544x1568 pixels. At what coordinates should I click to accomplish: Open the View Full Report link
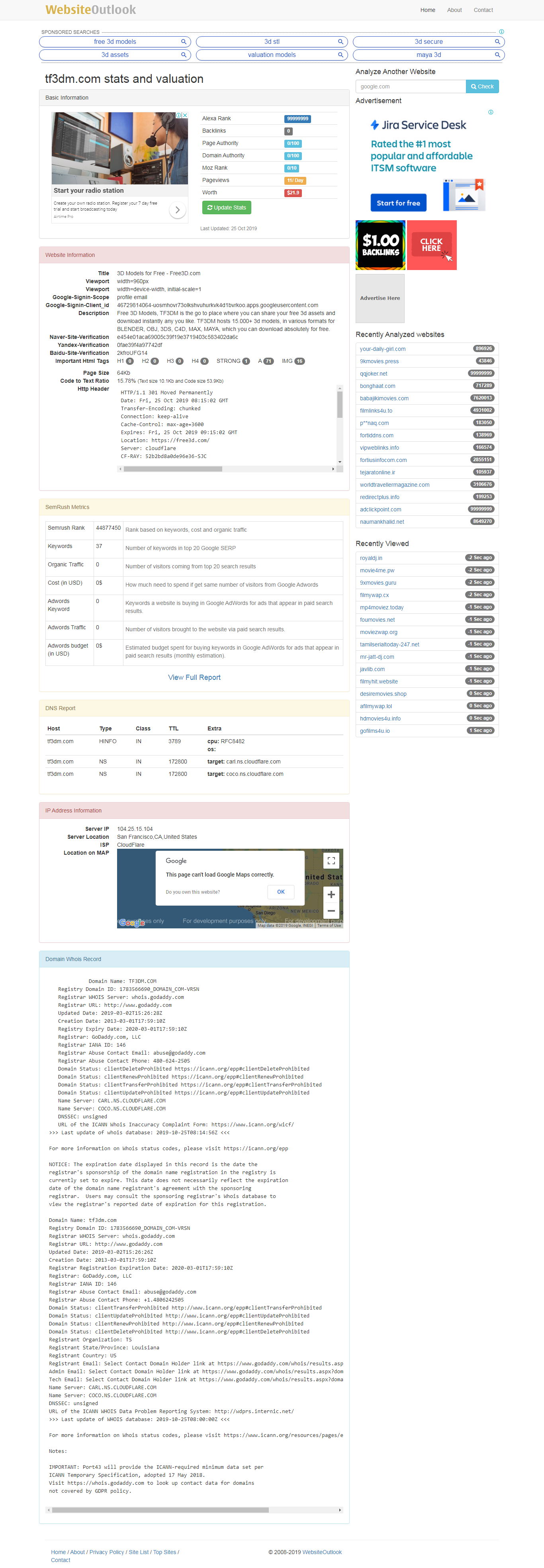tap(194, 677)
